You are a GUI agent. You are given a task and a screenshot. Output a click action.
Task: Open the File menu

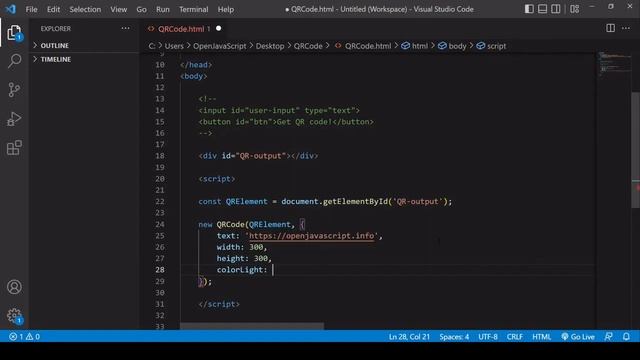[31, 9]
